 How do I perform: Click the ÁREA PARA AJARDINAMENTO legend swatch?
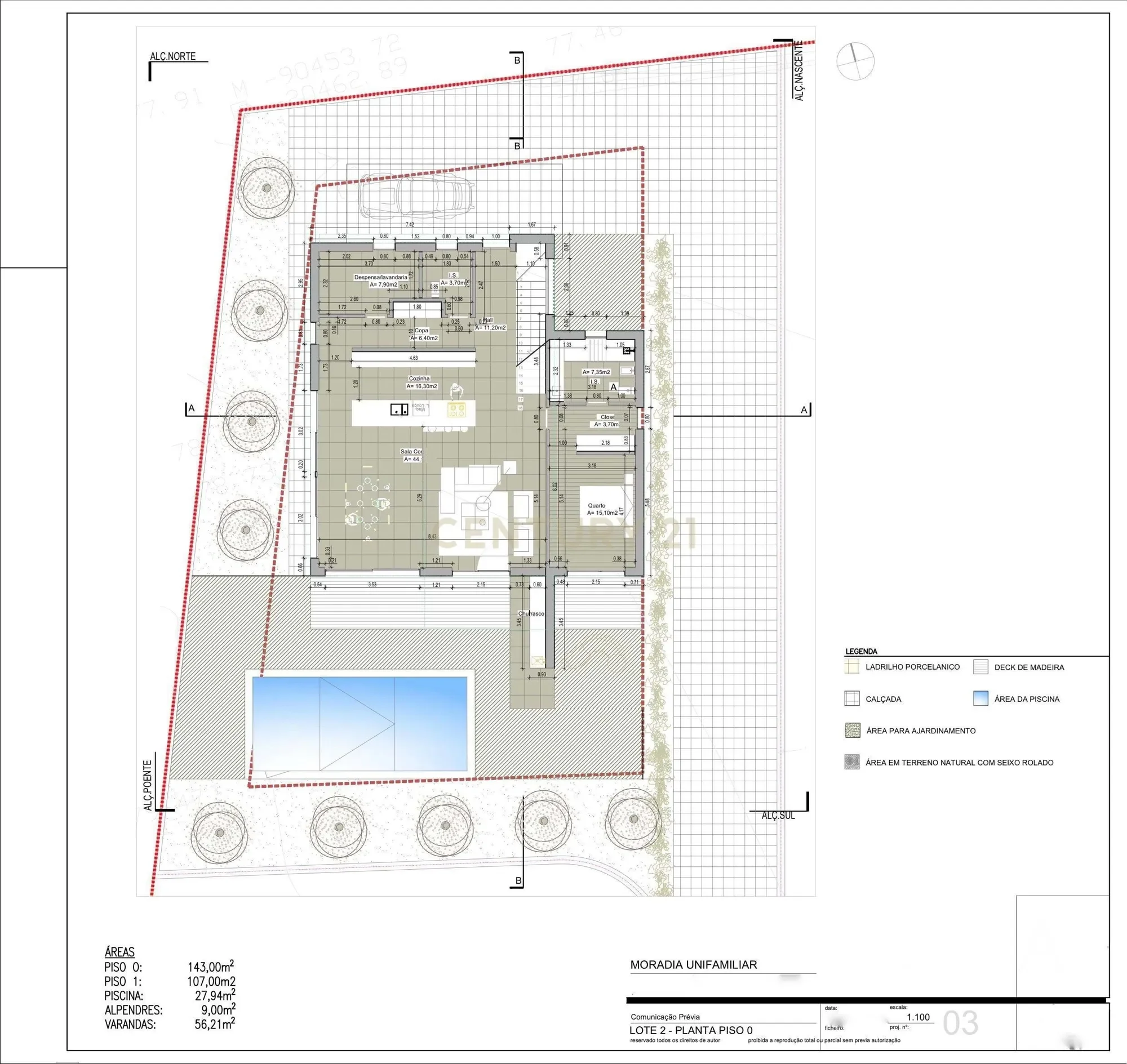pyautogui.click(x=852, y=731)
